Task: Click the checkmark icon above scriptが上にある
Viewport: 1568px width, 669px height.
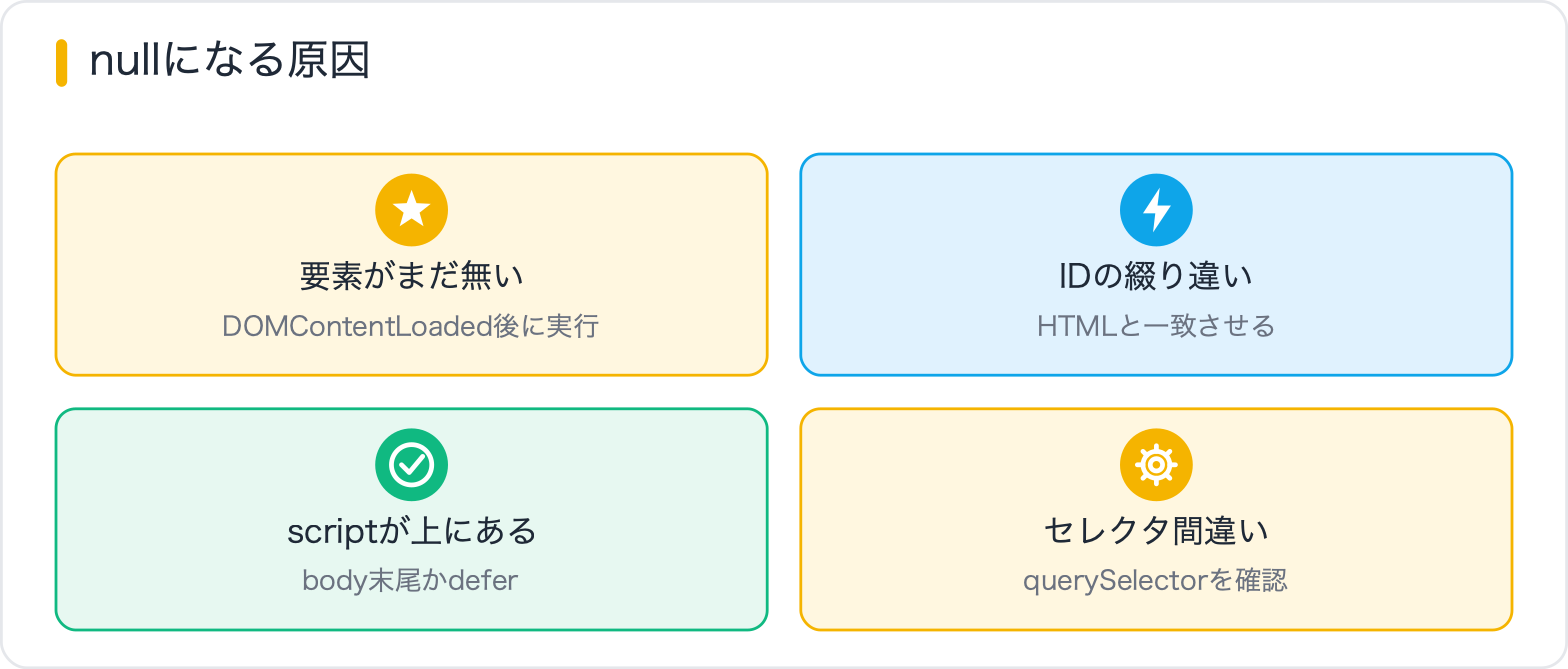Action: click(411, 465)
